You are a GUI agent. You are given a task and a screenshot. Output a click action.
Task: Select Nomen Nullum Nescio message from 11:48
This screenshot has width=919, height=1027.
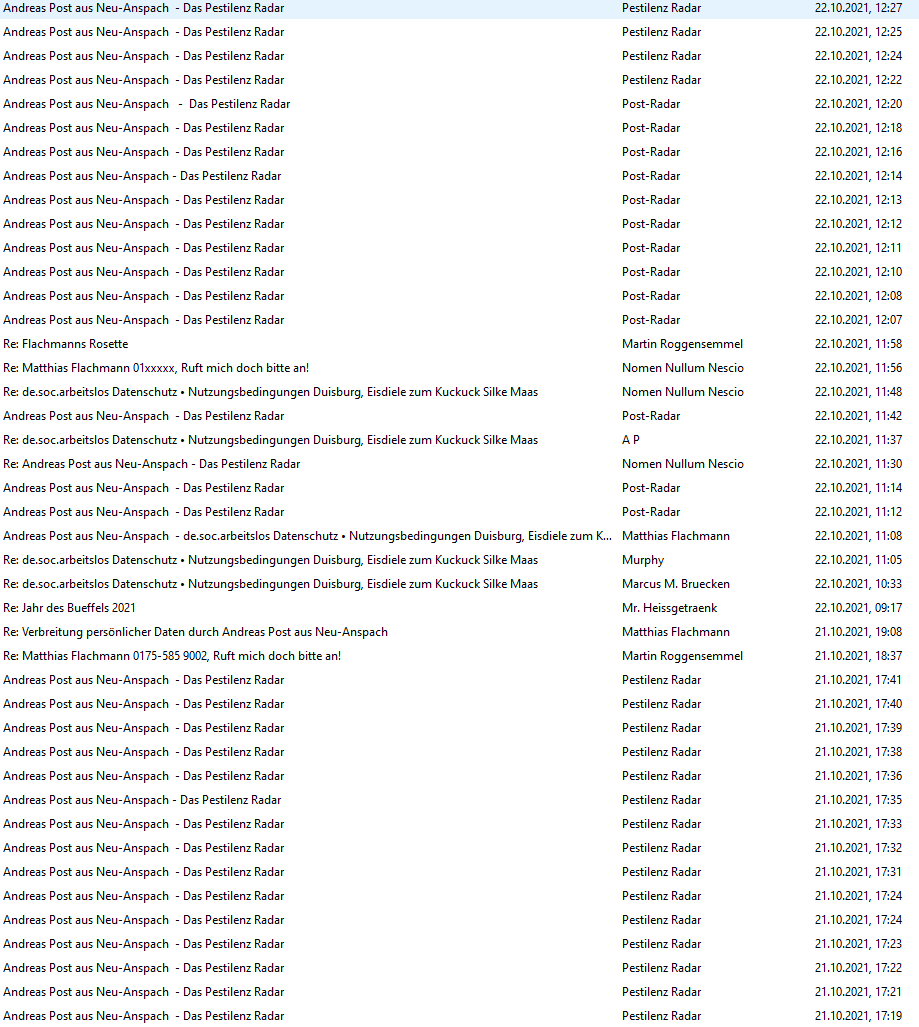click(x=459, y=392)
